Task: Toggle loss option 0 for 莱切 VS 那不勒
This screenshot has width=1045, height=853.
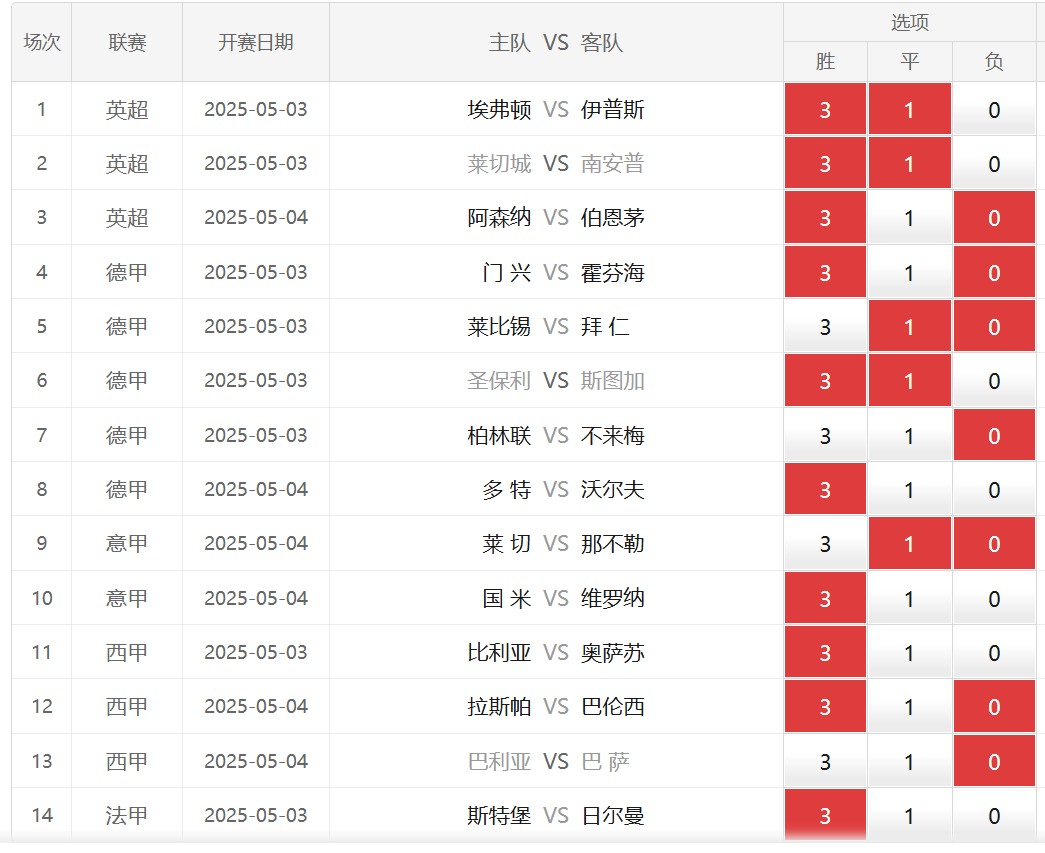Action: [994, 544]
